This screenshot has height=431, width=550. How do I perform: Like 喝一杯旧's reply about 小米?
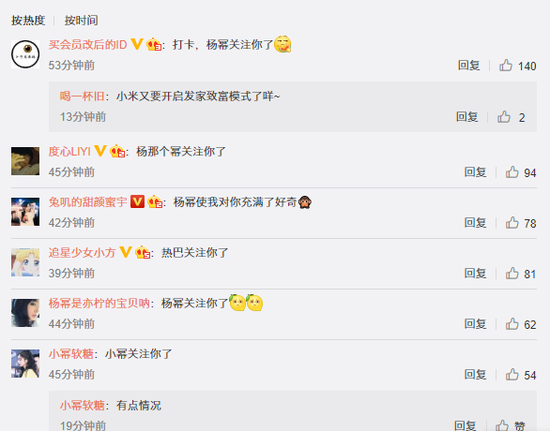[504, 117]
